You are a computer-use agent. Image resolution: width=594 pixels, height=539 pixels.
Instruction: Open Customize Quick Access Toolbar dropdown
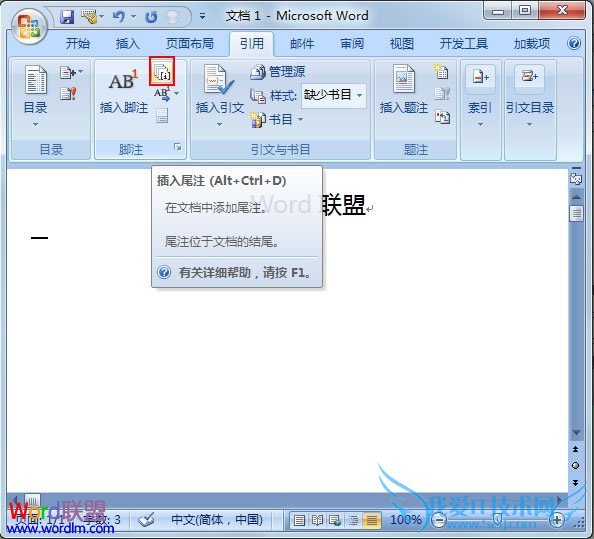click(x=203, y=17)
